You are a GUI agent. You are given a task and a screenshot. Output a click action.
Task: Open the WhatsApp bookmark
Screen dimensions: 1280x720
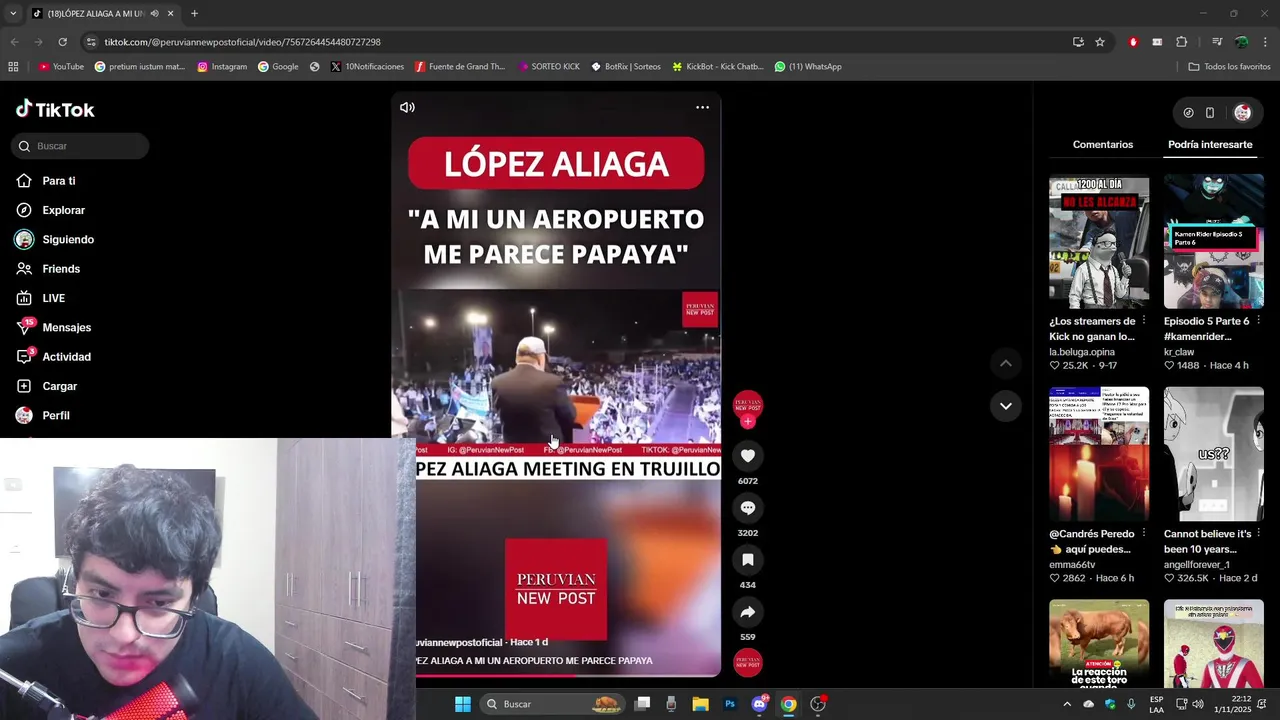tap(808, 67)
